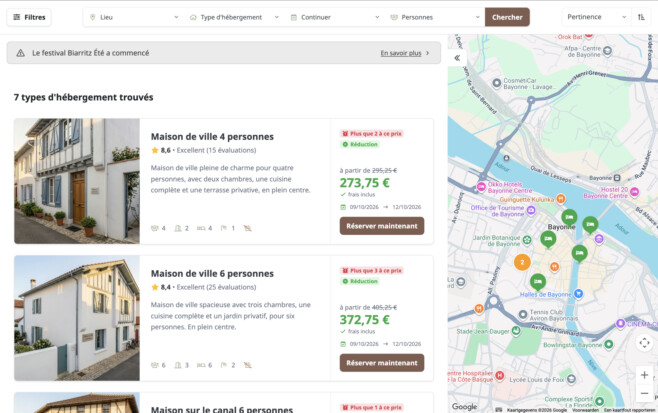Image resolution: width=658 pixels, height=413 pixels.
Task: View photo of Maison de ville 6 personnes
Action: coord(77,318)
